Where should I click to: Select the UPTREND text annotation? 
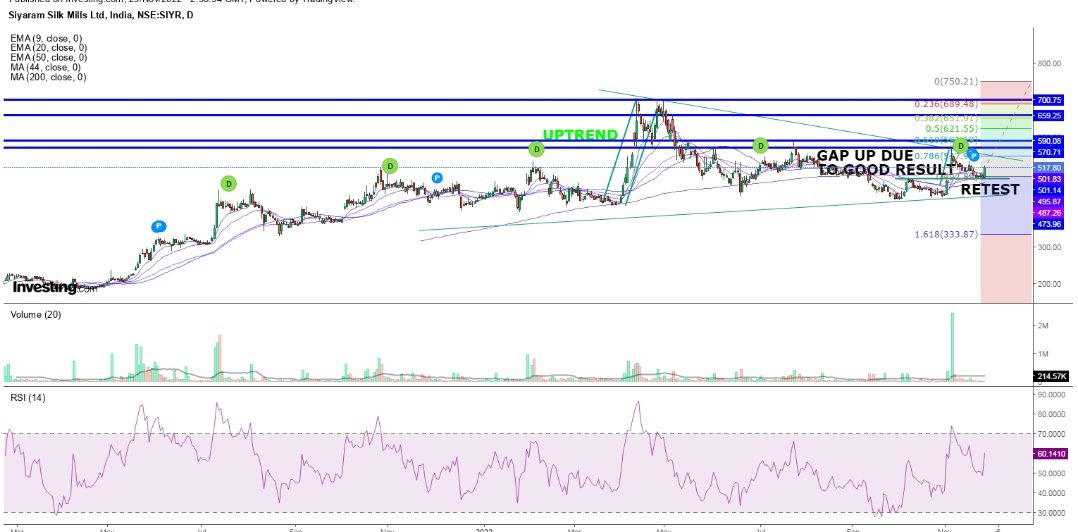pyautogui.click(x=580, y=135)
